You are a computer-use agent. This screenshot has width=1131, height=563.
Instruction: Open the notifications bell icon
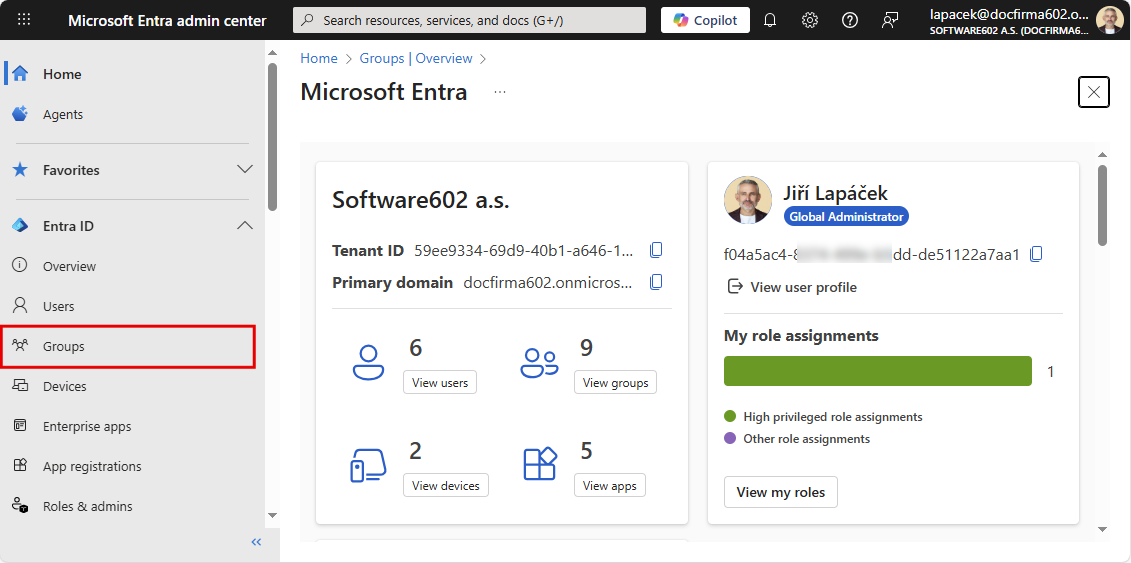click(x=770, y=20)
